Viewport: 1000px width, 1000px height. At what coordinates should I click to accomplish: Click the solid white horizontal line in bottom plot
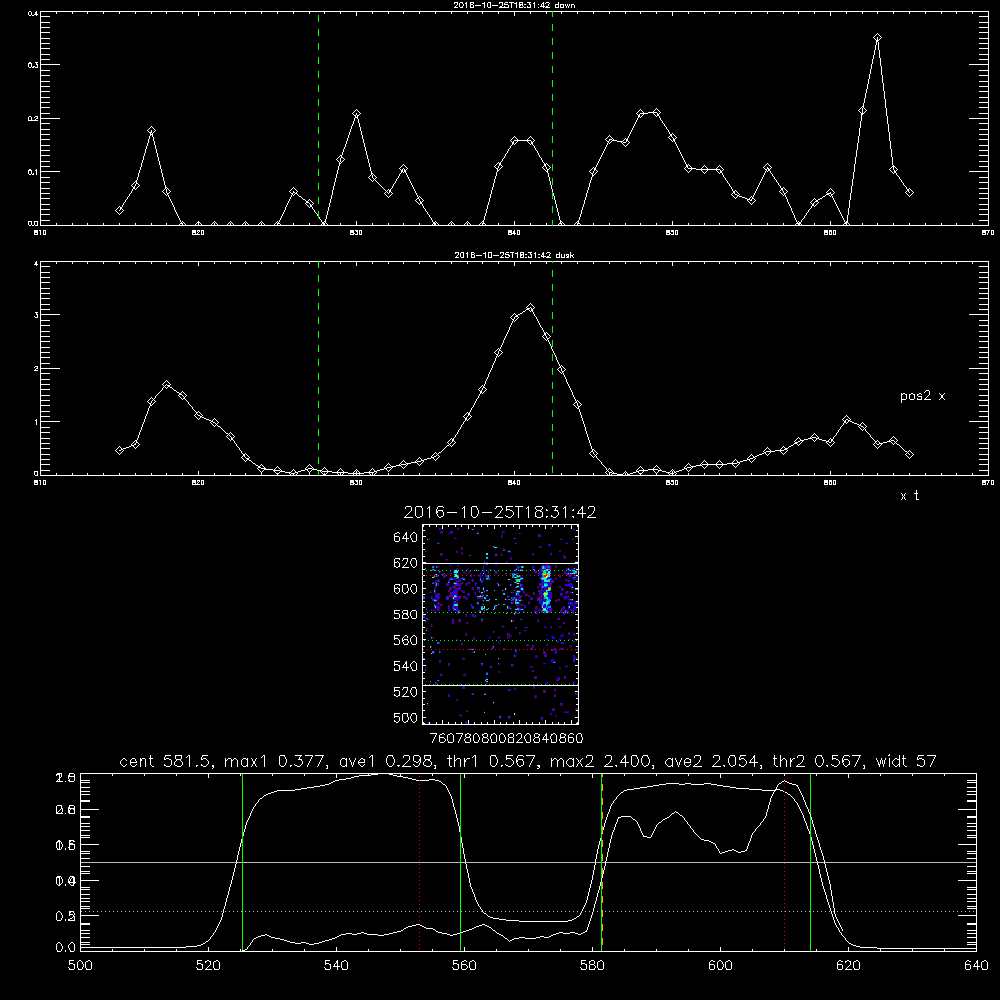tap(528, 862)
